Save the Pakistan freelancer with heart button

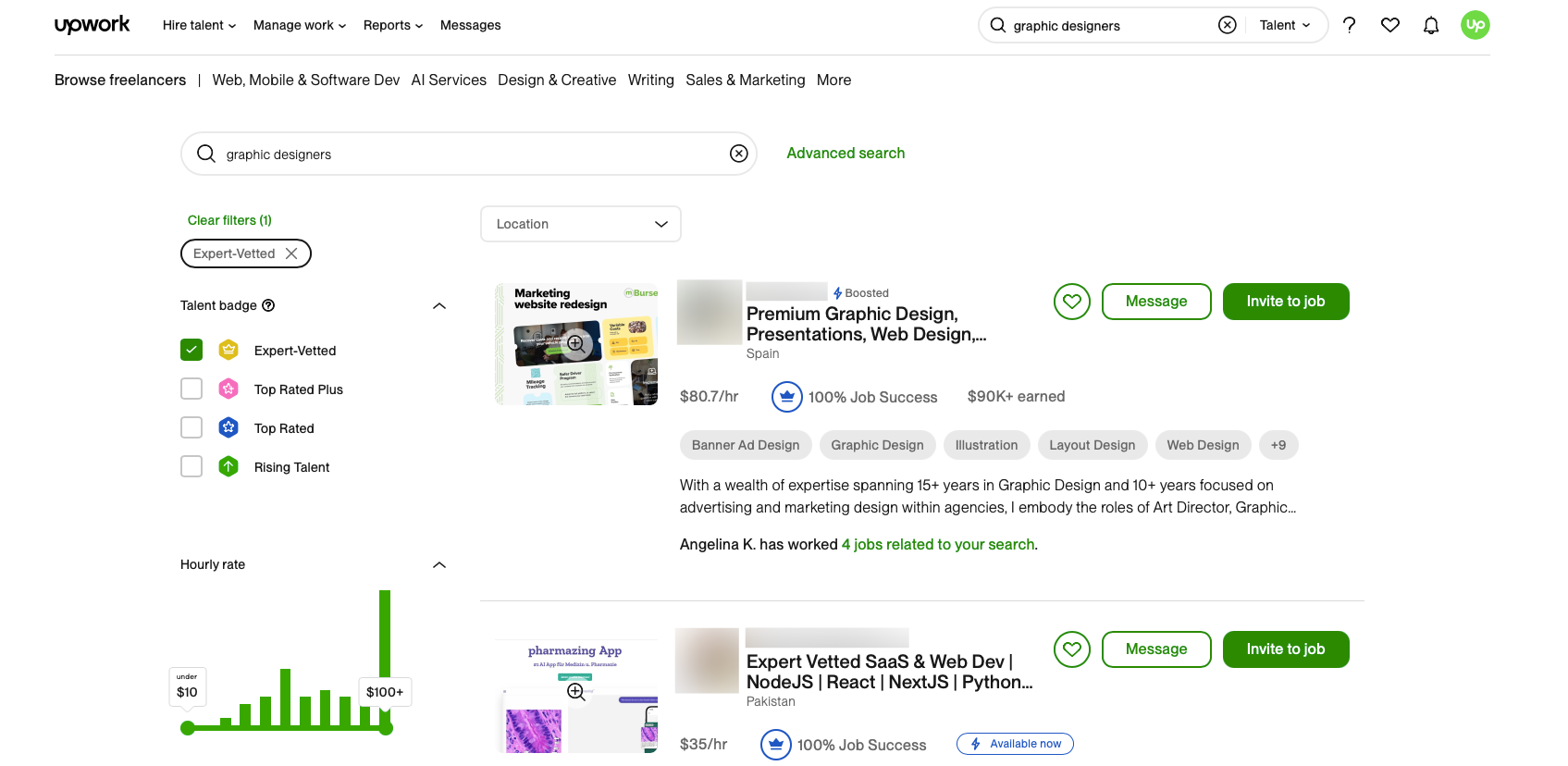coord(1072,649)
